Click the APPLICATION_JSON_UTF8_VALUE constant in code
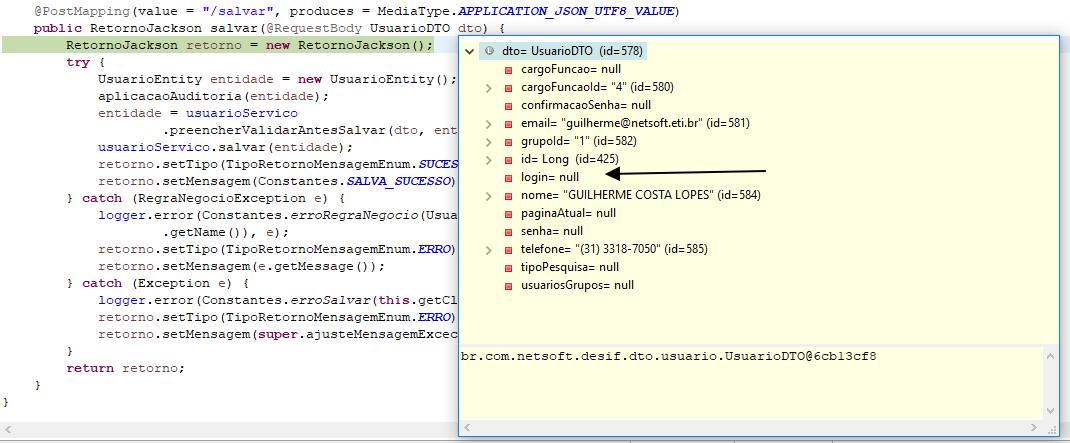Image resolution: width=1070 pixels, height=443 pixels. [x=566, y=12]
